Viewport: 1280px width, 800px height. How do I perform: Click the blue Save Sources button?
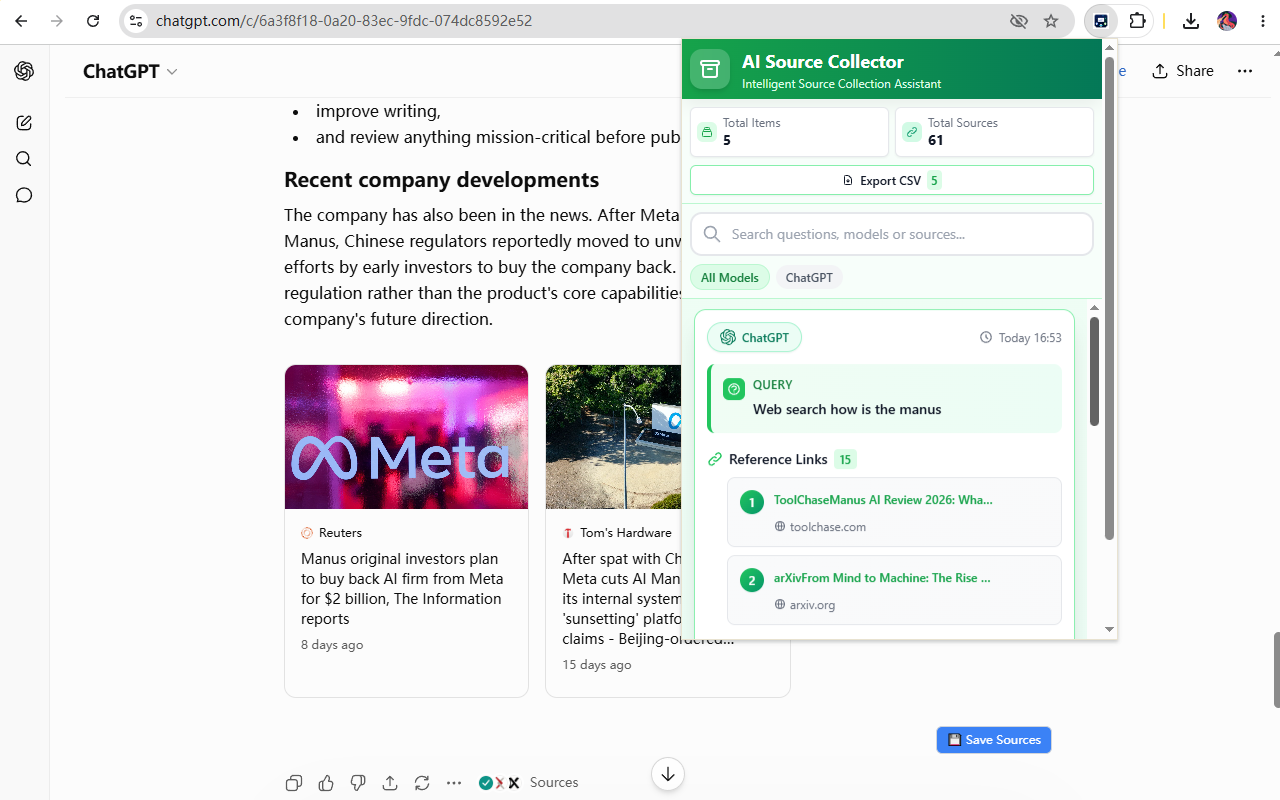point(994,740)
